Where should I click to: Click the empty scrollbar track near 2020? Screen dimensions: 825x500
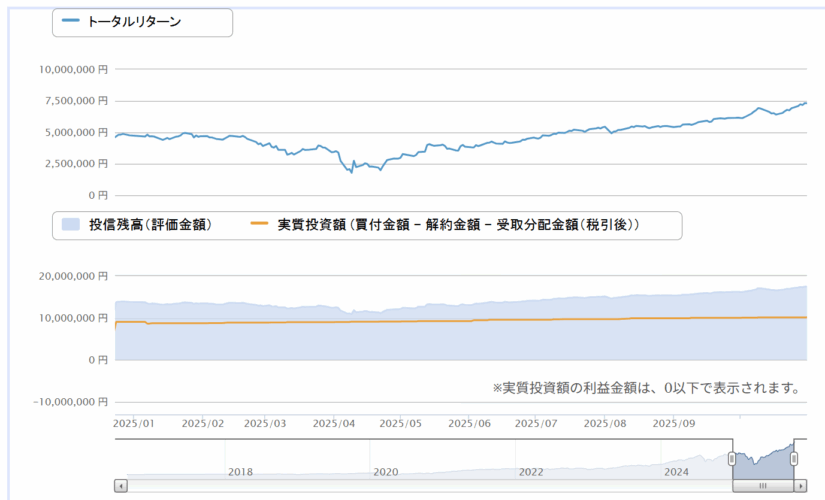coord(385,486)
